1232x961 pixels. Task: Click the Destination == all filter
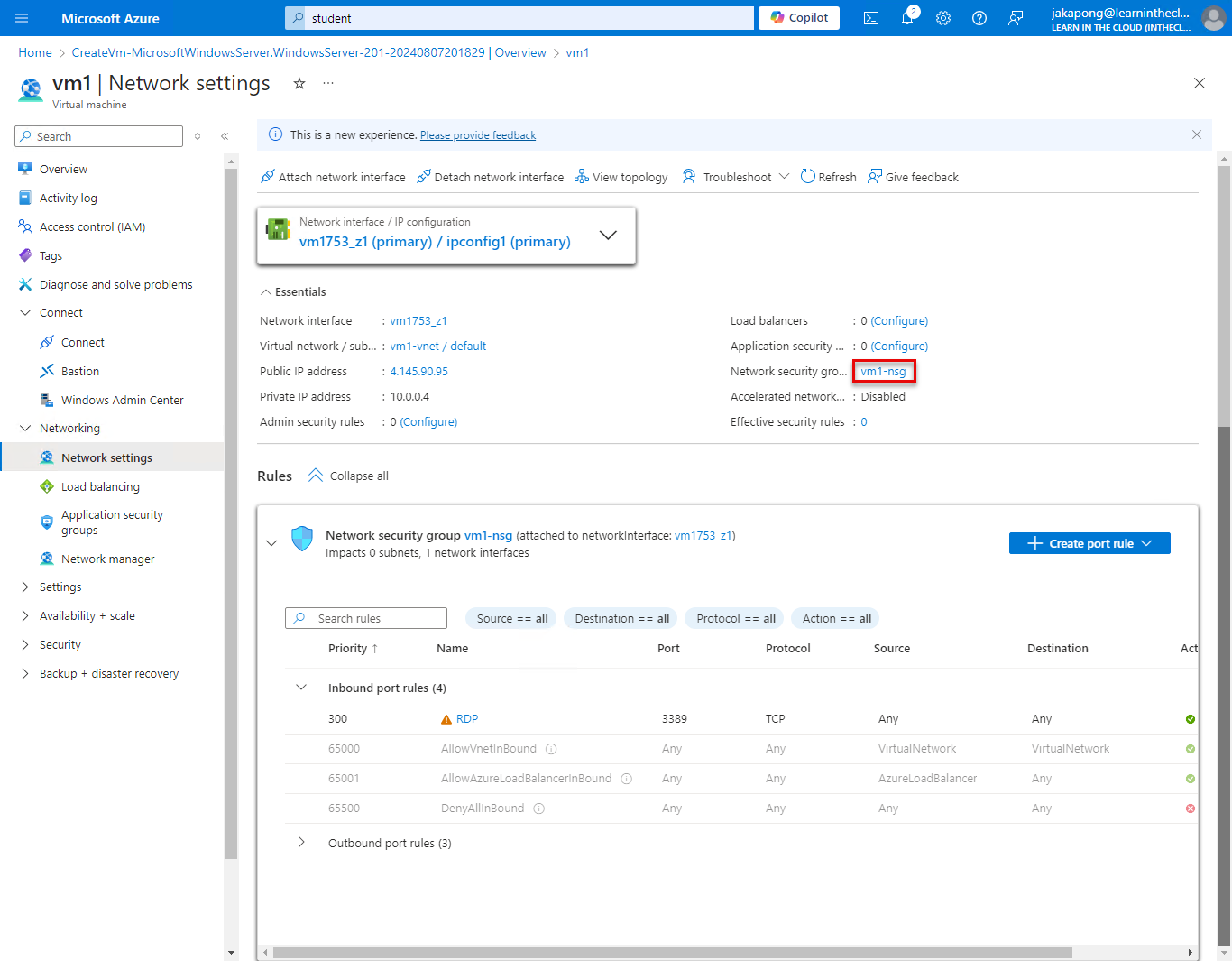[621, 618]
